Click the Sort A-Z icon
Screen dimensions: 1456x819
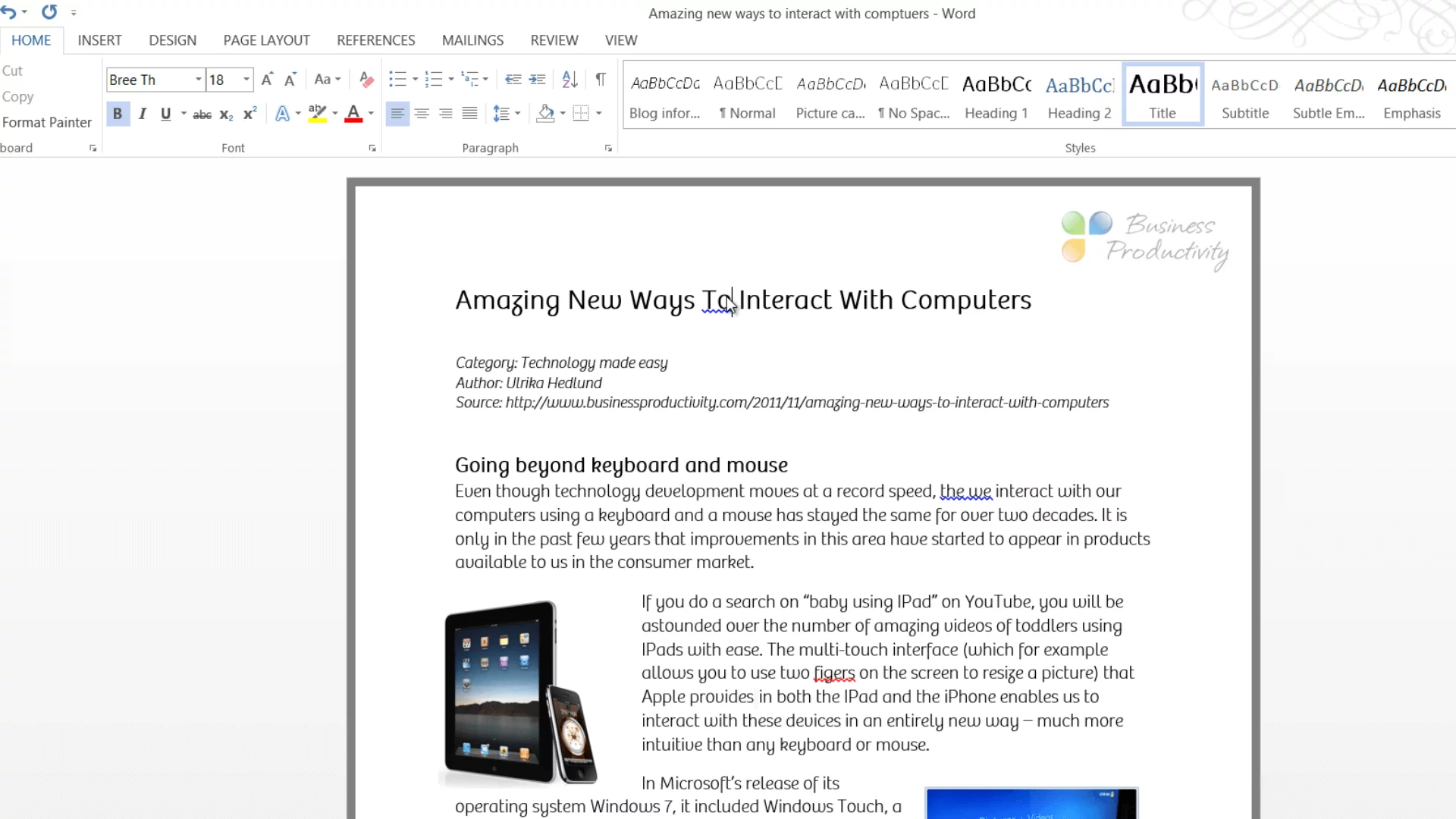point(570,79)
